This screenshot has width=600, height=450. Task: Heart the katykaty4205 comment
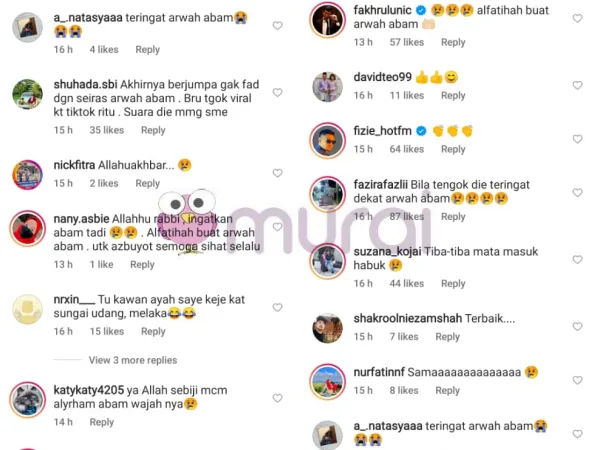277,398
